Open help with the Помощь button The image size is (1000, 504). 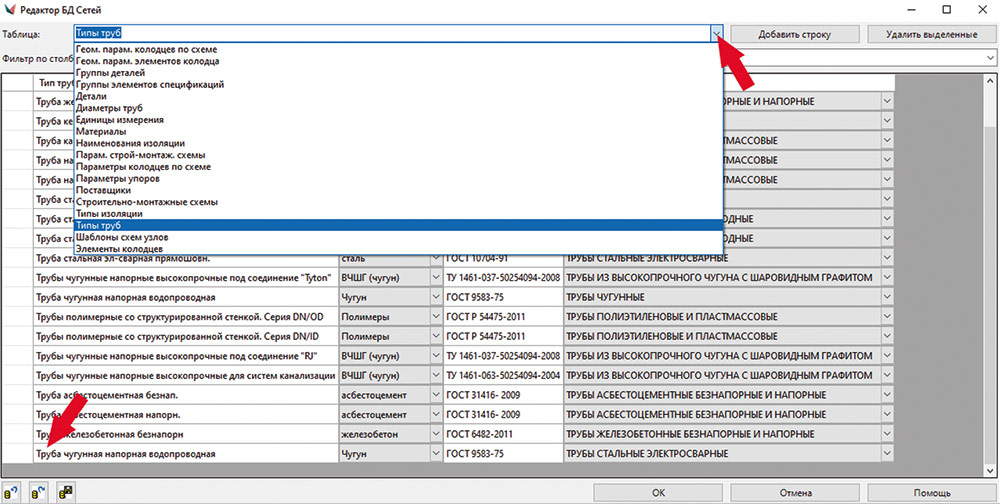click(x=930, y=492)
